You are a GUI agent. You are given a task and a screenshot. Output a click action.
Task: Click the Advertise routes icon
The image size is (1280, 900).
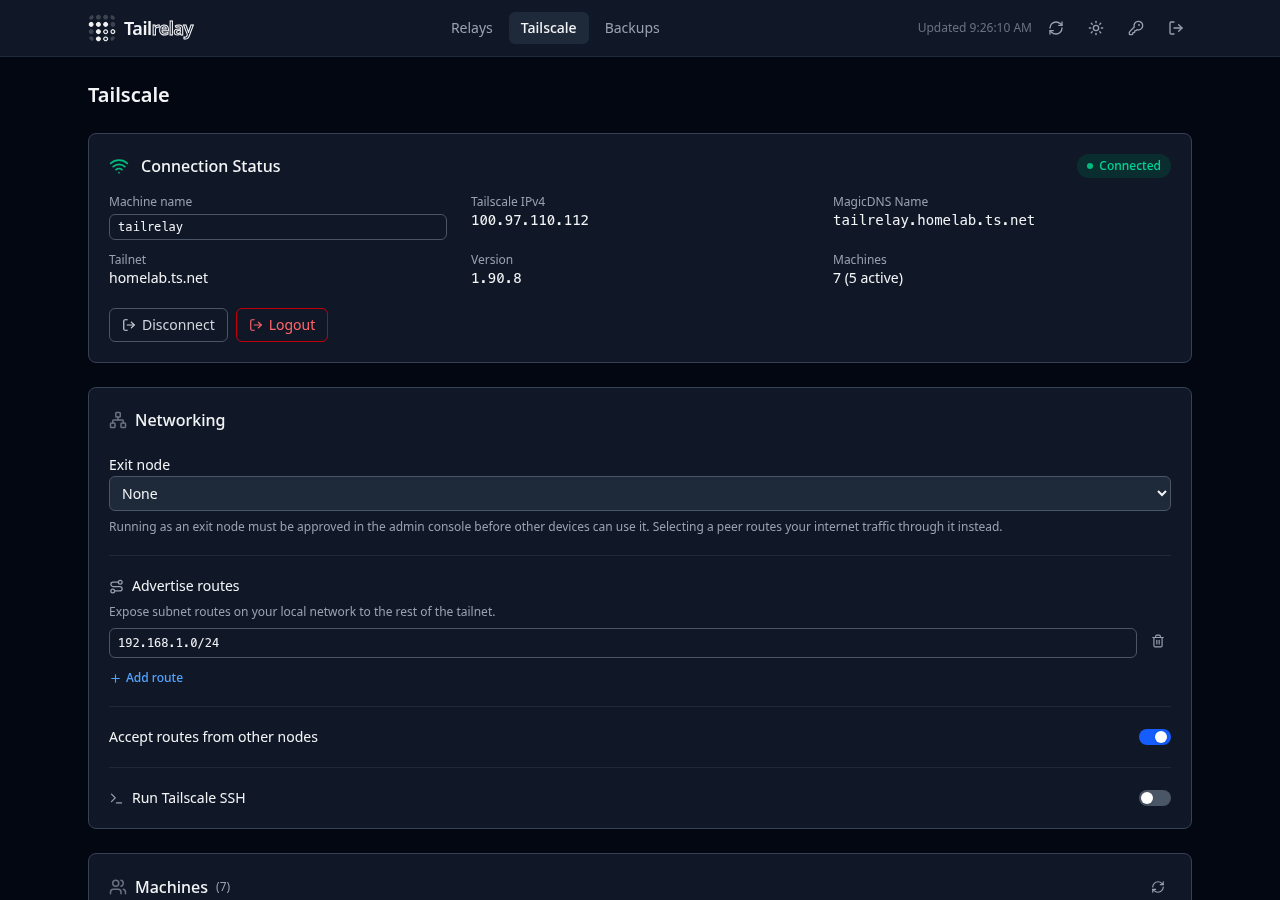pos(117,586)
